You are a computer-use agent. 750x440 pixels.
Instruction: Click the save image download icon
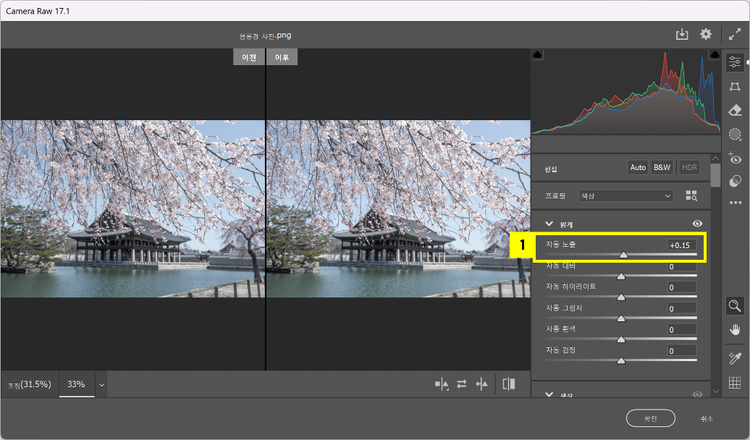(682, 34)
